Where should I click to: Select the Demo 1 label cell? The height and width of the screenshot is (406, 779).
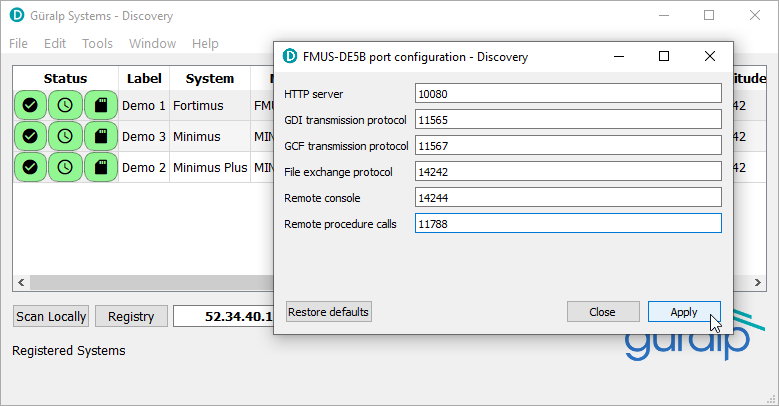144,105
